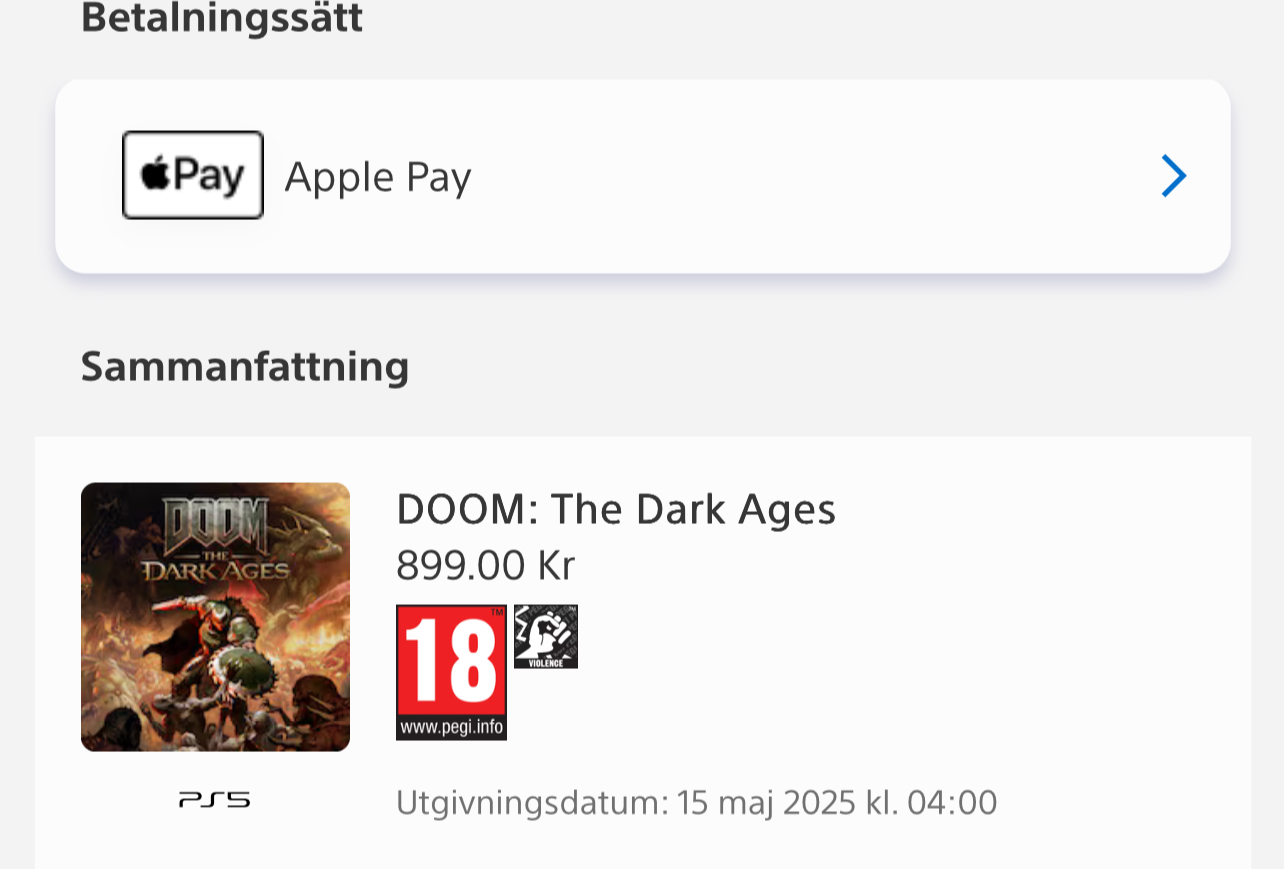Tap the large 18 numeral in the rating
1284x869 pixels.
tap(452, 660)
